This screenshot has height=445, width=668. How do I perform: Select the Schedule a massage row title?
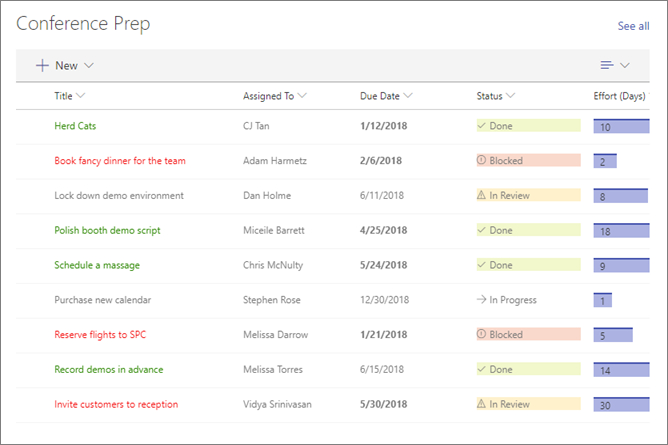[97, 266]
